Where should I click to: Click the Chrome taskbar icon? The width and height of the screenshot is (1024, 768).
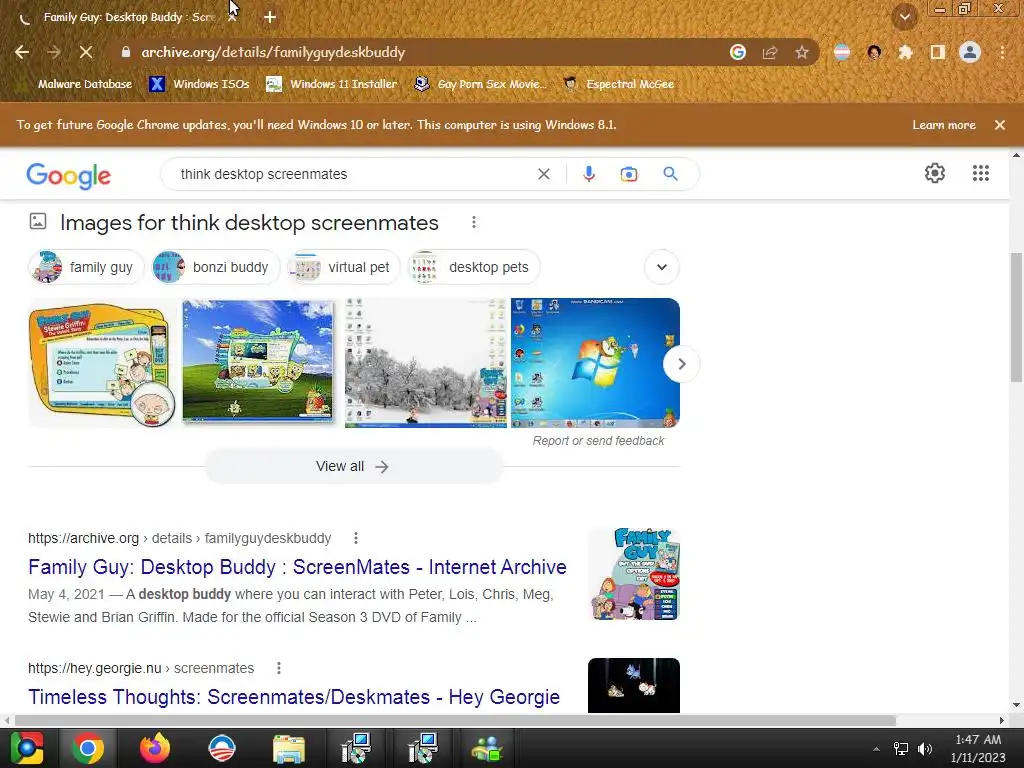pos(88,748)
